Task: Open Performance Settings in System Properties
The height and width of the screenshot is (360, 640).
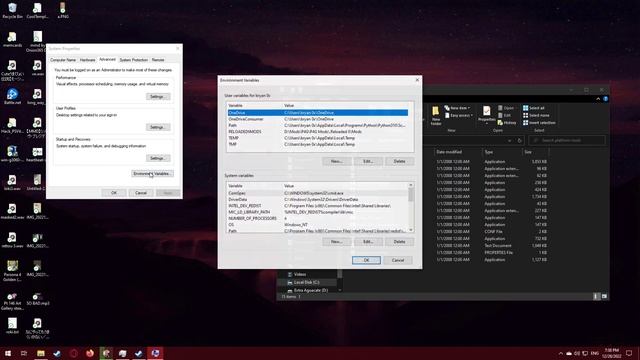Action: [158, 97]
